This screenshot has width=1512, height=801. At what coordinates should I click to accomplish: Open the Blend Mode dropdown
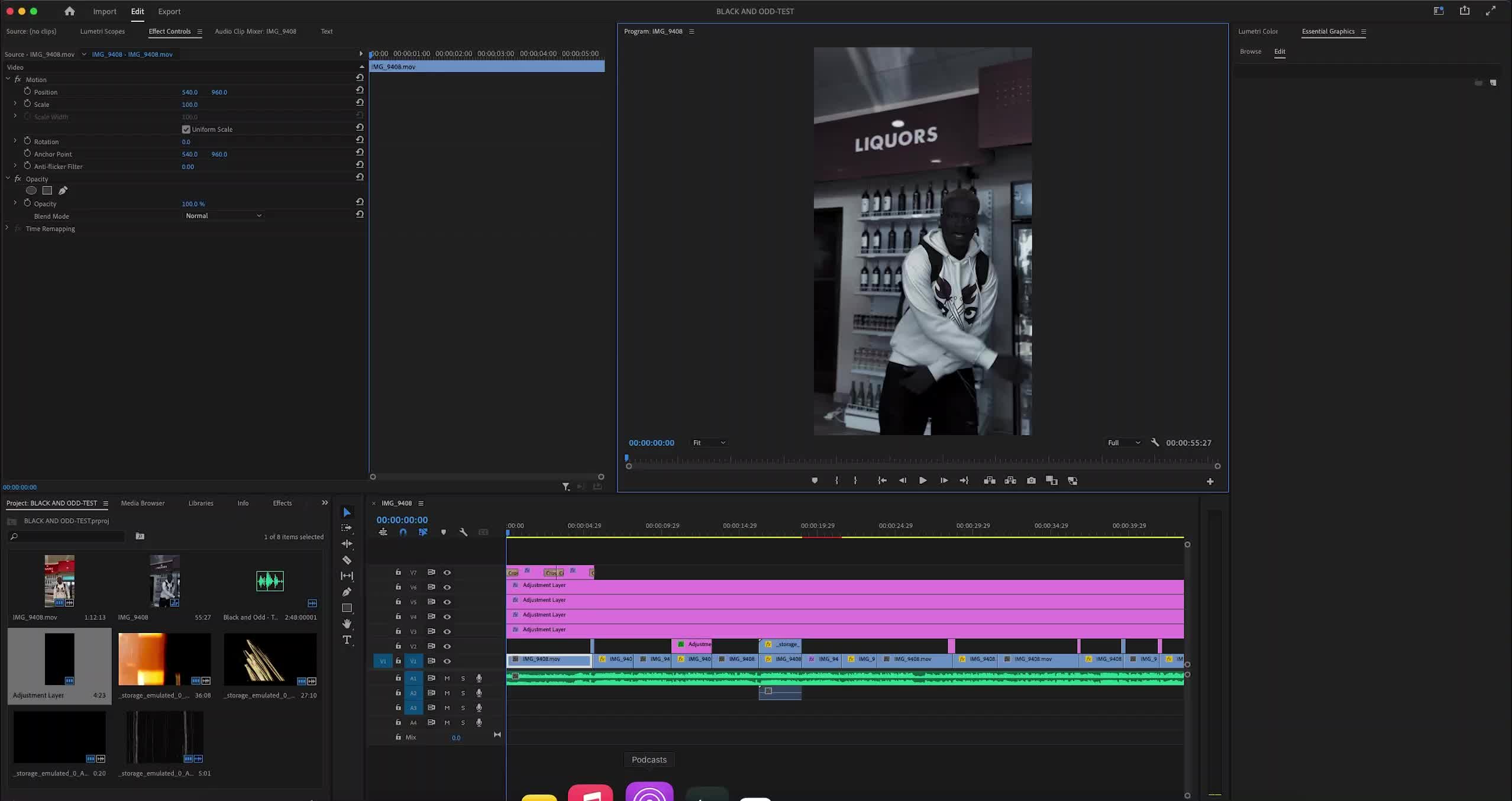223,216
